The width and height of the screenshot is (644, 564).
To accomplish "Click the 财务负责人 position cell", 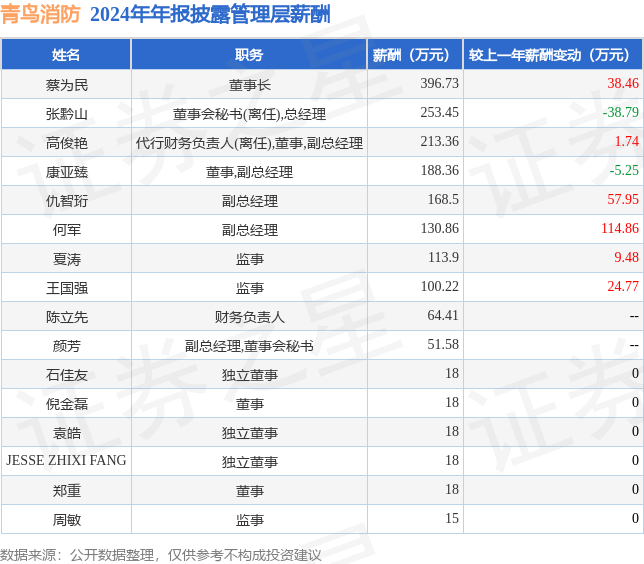I will tap(250, 317).
